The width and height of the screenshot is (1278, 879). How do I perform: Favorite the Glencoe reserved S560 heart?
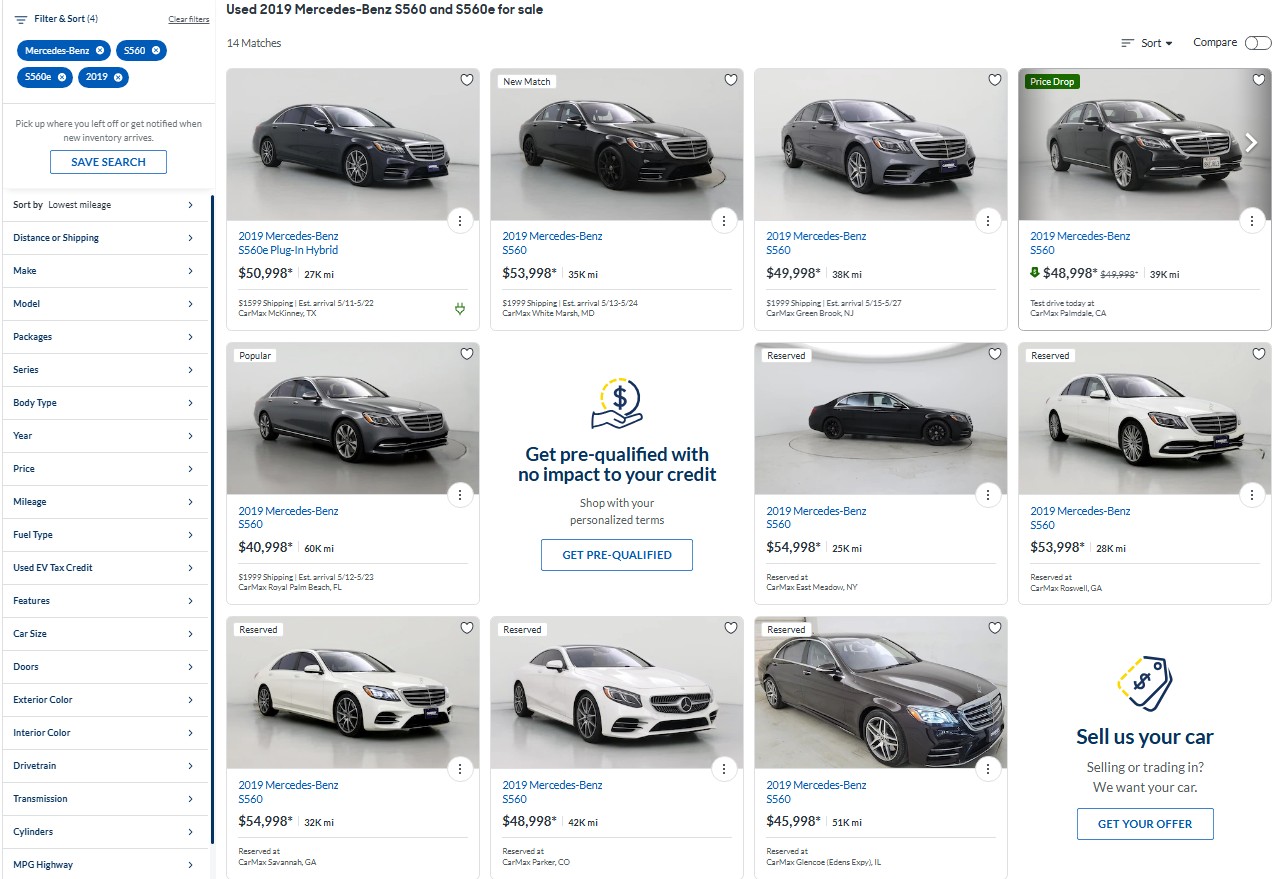pyautogui.click(x=994, y=628)
